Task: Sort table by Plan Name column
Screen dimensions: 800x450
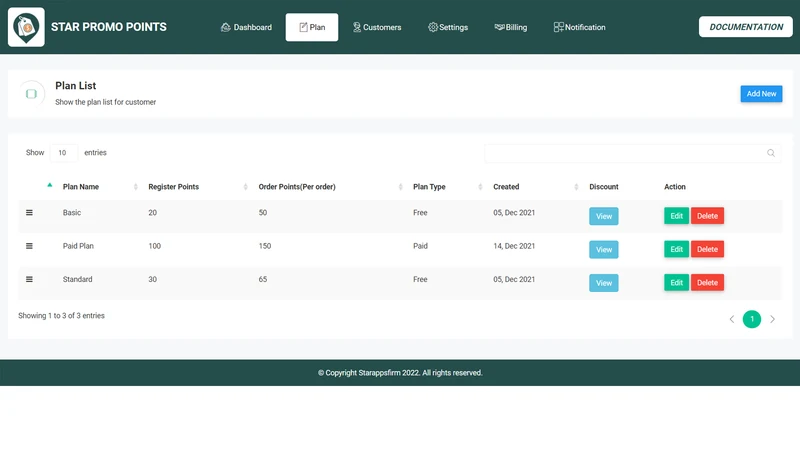Action: (81, 187)
